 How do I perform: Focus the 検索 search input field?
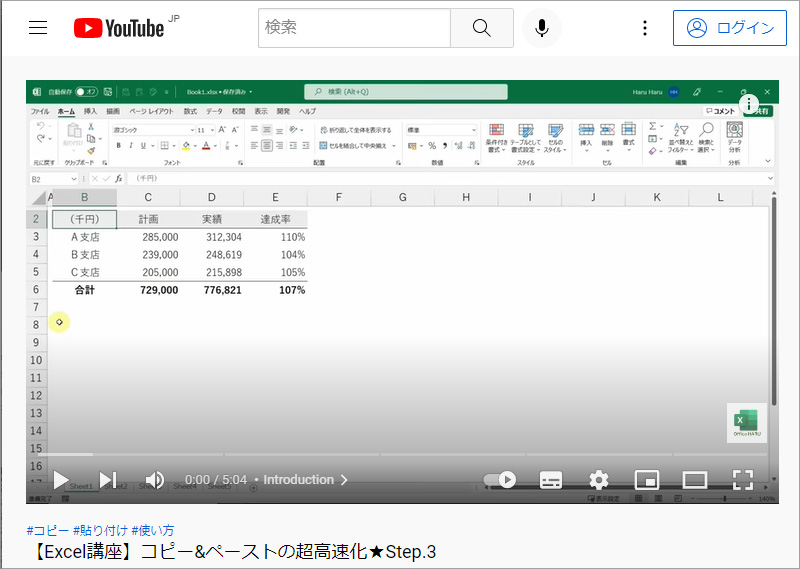coord(355,28)
